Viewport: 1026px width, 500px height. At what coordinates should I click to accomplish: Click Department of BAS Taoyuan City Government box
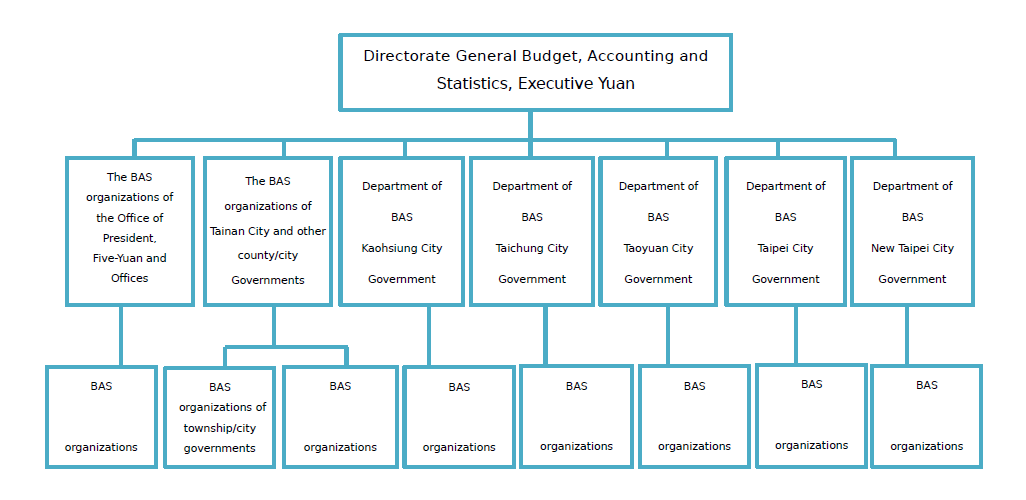(658, 231)
